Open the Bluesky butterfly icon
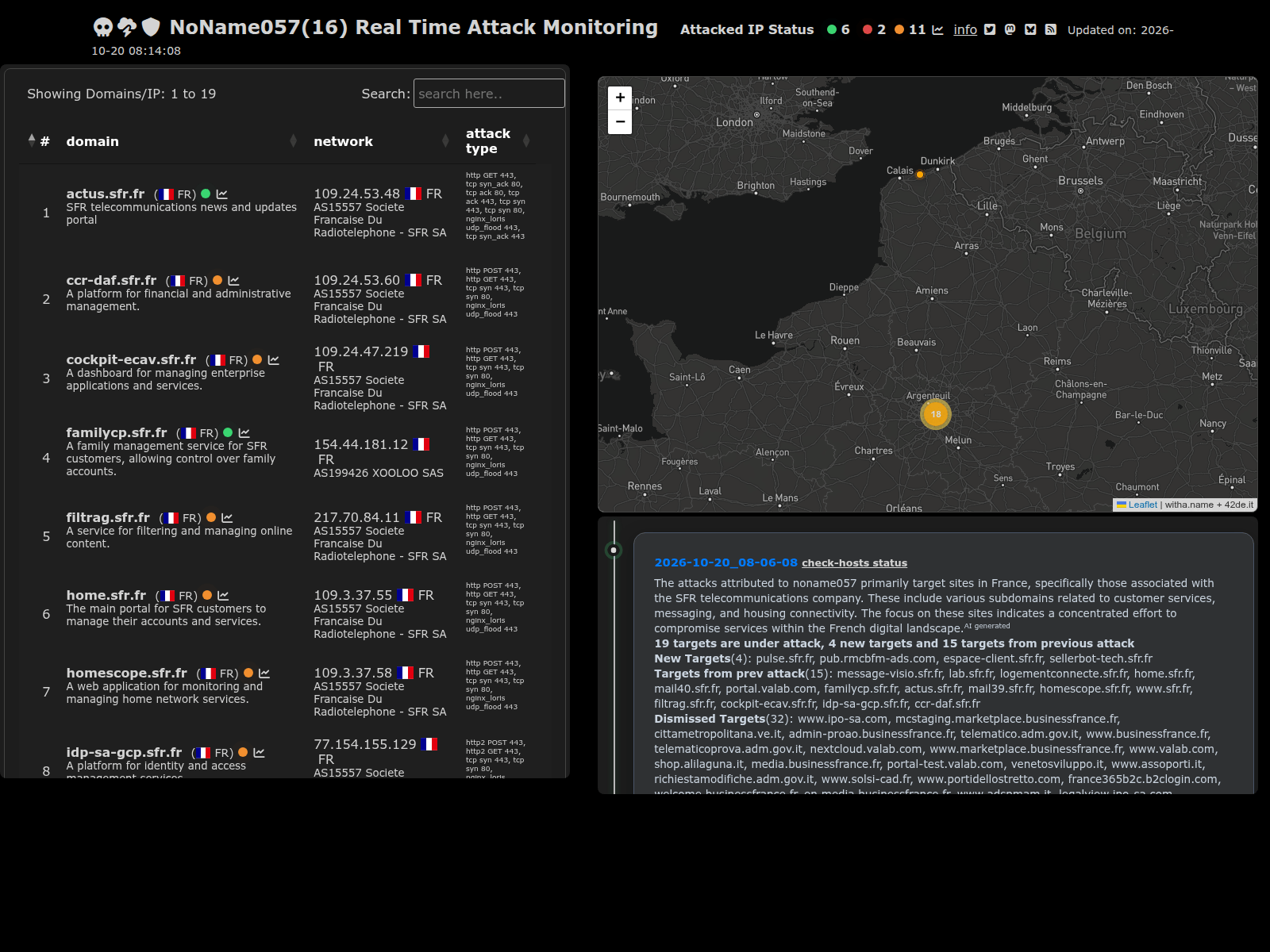Image resolution: width=1270 pixels, height=952 pixels. 1030,29
